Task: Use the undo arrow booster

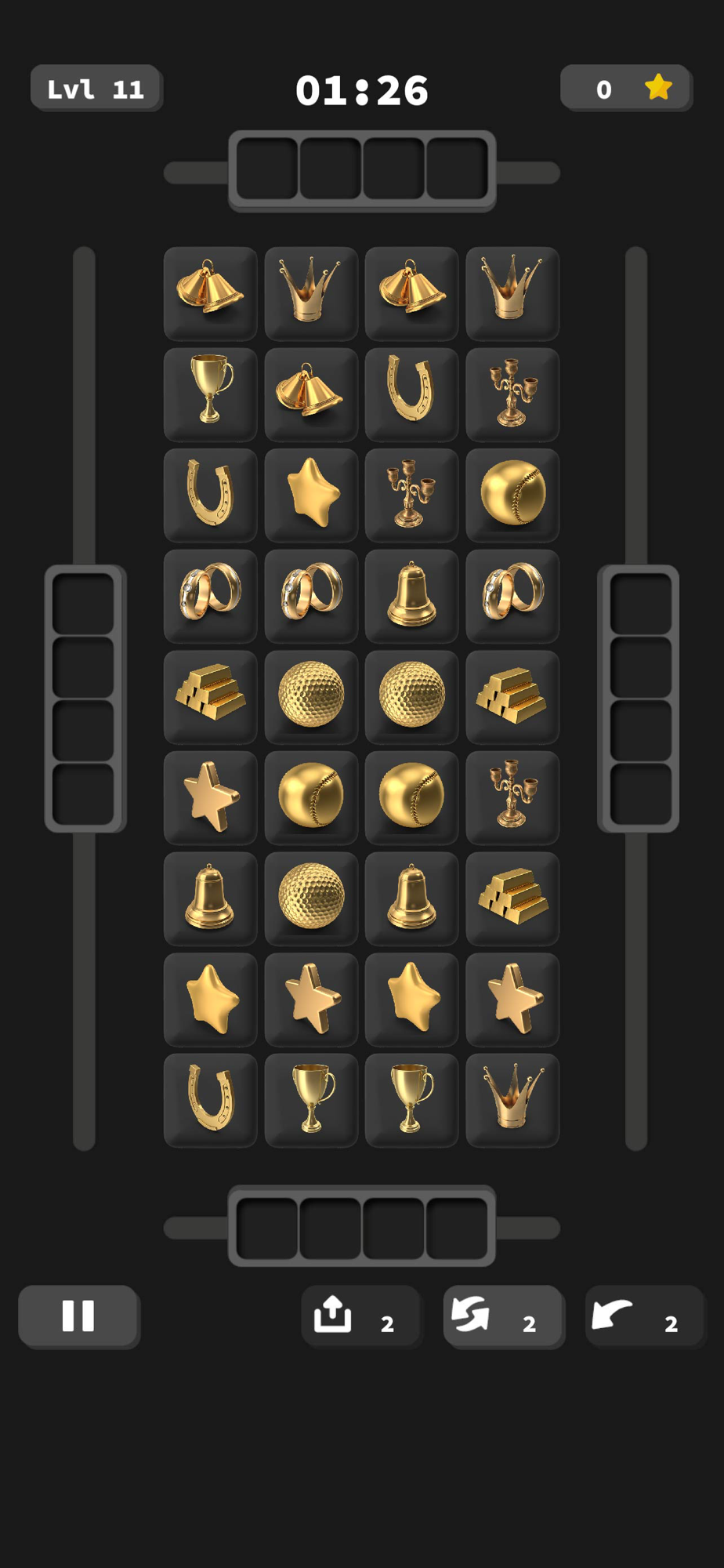Action: point(646,1316)
